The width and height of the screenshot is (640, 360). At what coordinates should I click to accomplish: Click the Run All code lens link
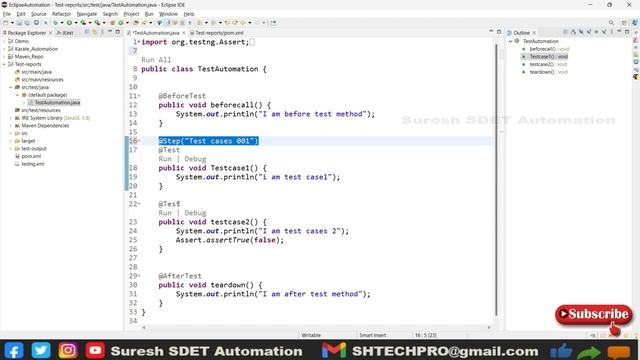tap(156, 60)
